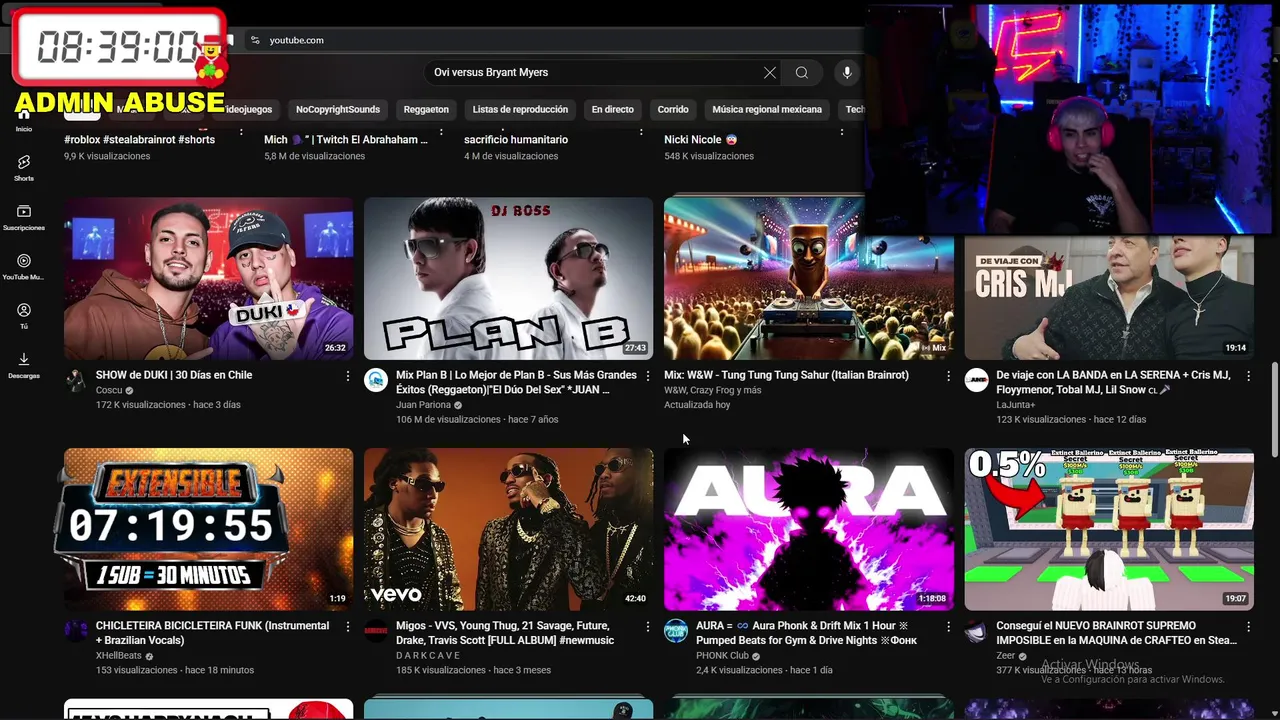Viewport: 1280px width, 720px height.
Task: Open options menu for SHOW de DUKI video
Action: click(348, 376)
